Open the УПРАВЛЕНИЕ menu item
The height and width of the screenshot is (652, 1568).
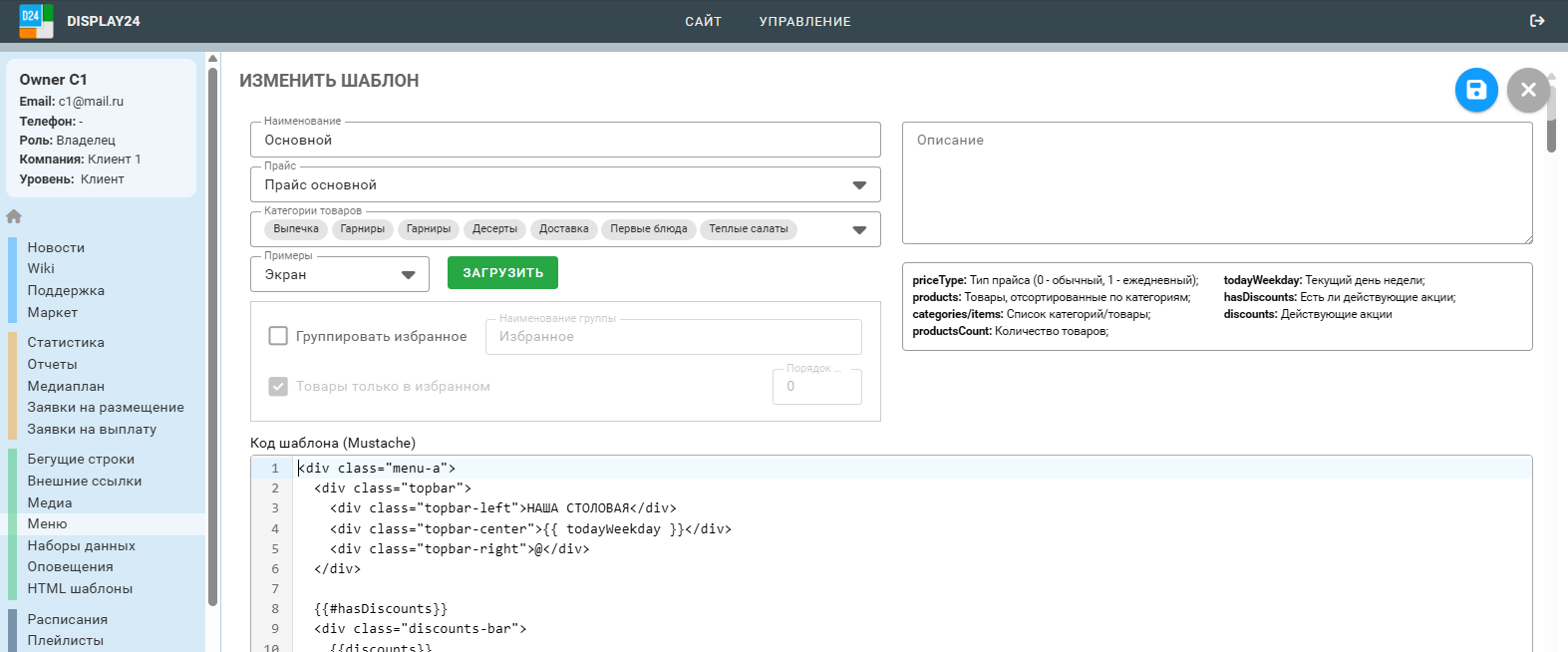[804, 21]
